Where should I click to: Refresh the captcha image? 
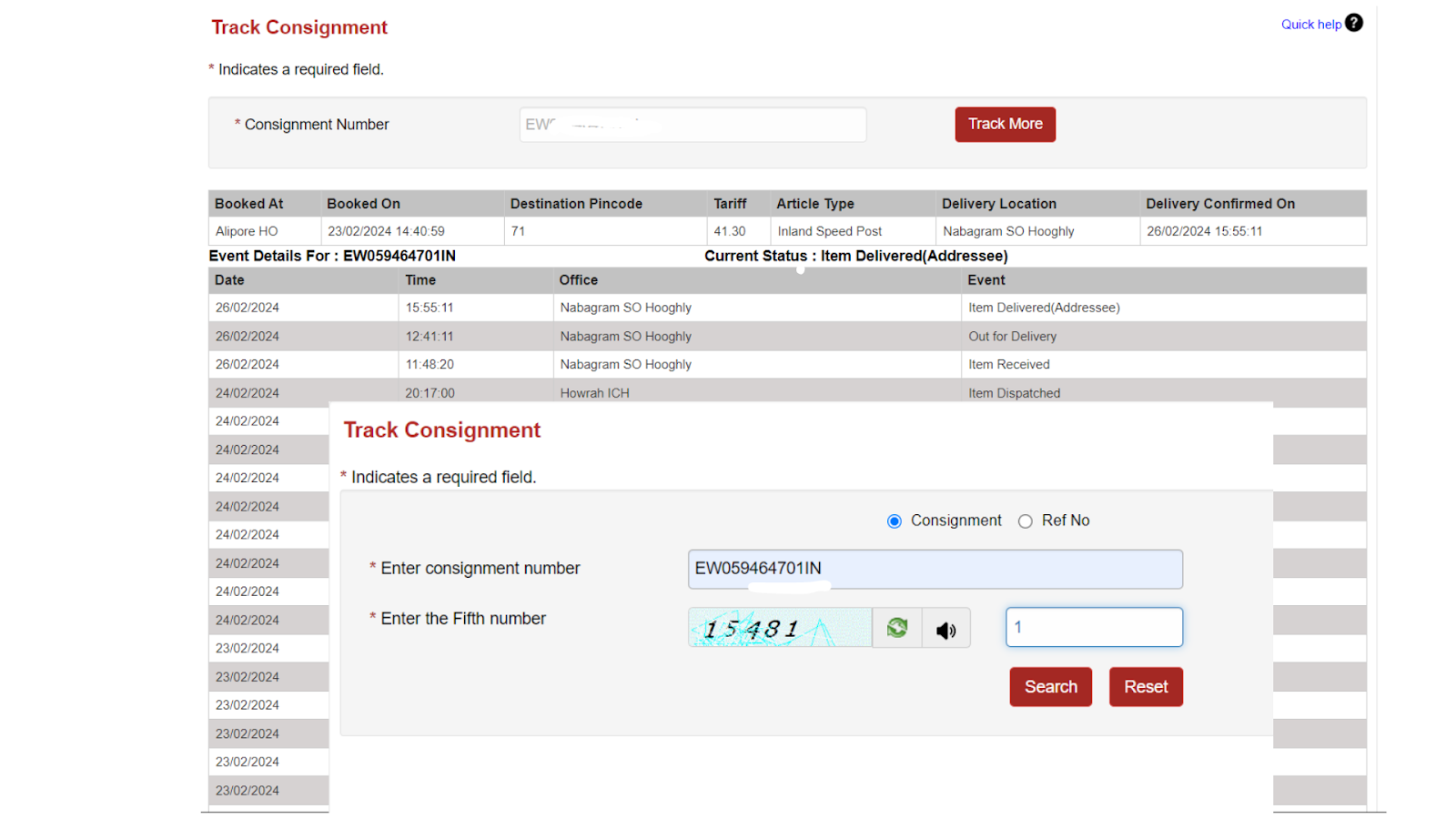coord(896,628)
